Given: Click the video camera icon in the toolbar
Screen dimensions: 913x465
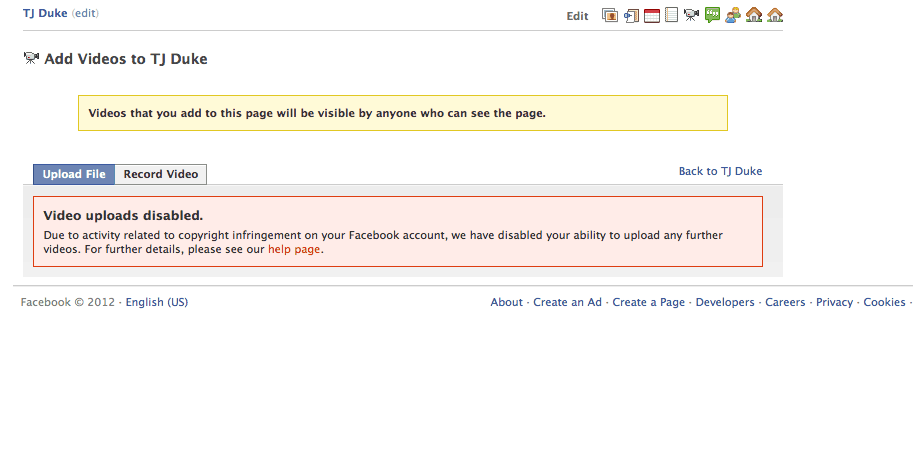Looking at the screenshot, I should click(x=691, y=15).
